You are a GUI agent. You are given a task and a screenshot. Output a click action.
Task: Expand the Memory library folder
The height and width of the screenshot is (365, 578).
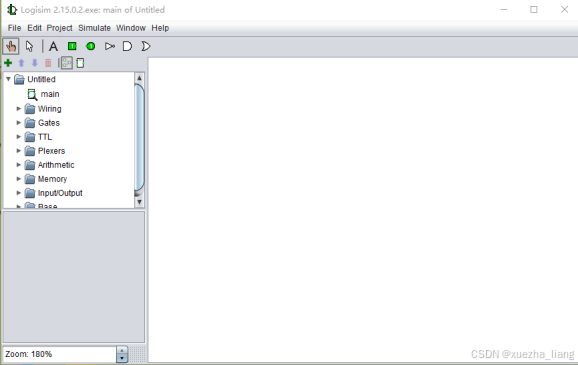[x=18, y=179]
